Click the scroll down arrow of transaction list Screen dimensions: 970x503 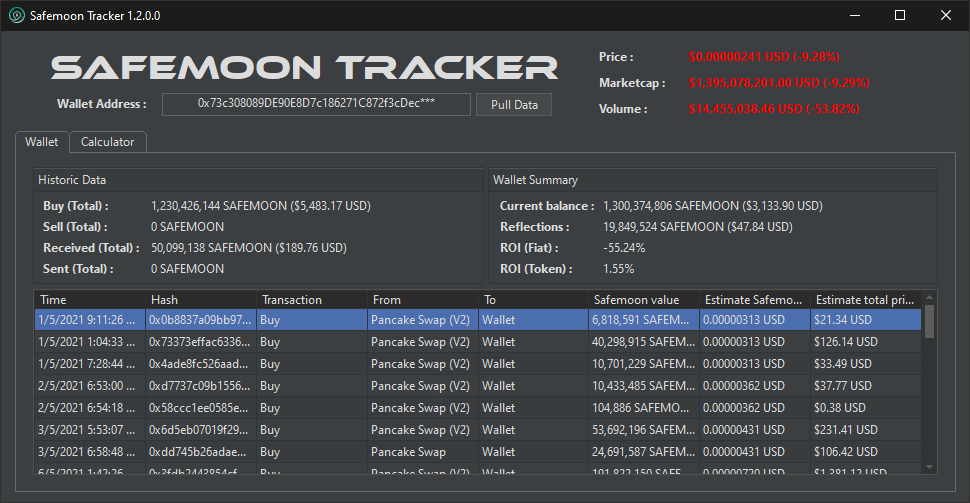point(929,467)
